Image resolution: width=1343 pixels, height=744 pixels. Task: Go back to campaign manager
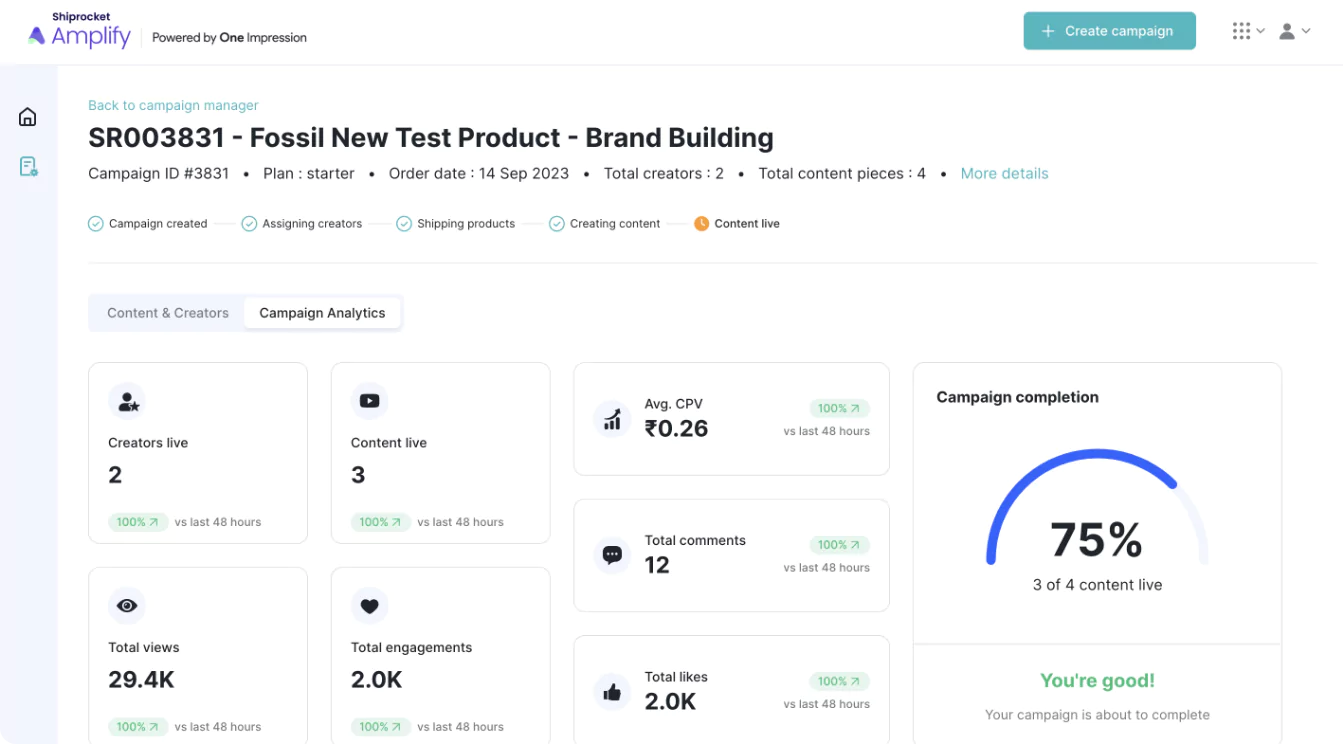coord(173,105)
